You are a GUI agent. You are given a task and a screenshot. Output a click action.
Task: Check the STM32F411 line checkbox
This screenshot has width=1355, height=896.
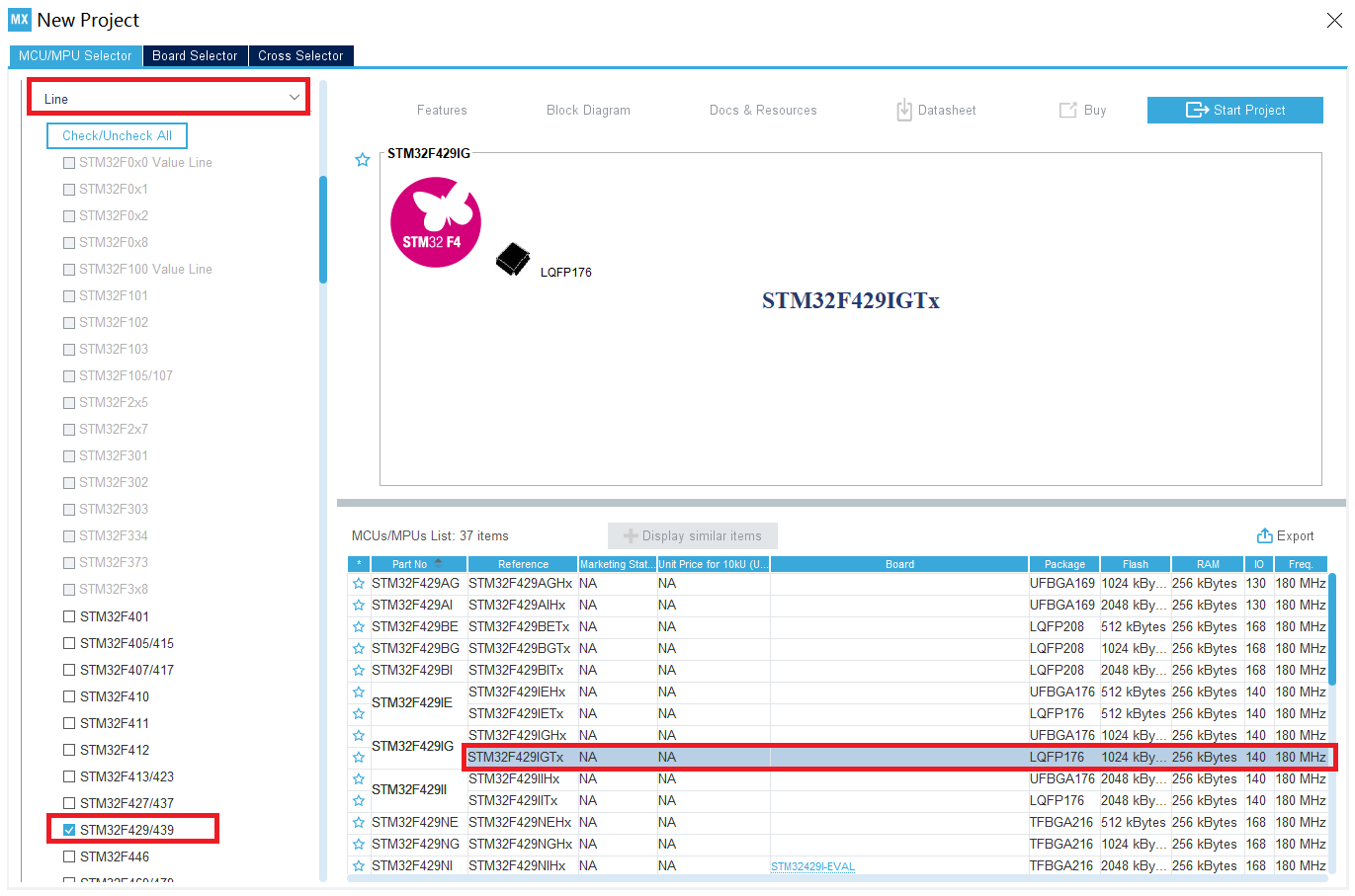69,723
